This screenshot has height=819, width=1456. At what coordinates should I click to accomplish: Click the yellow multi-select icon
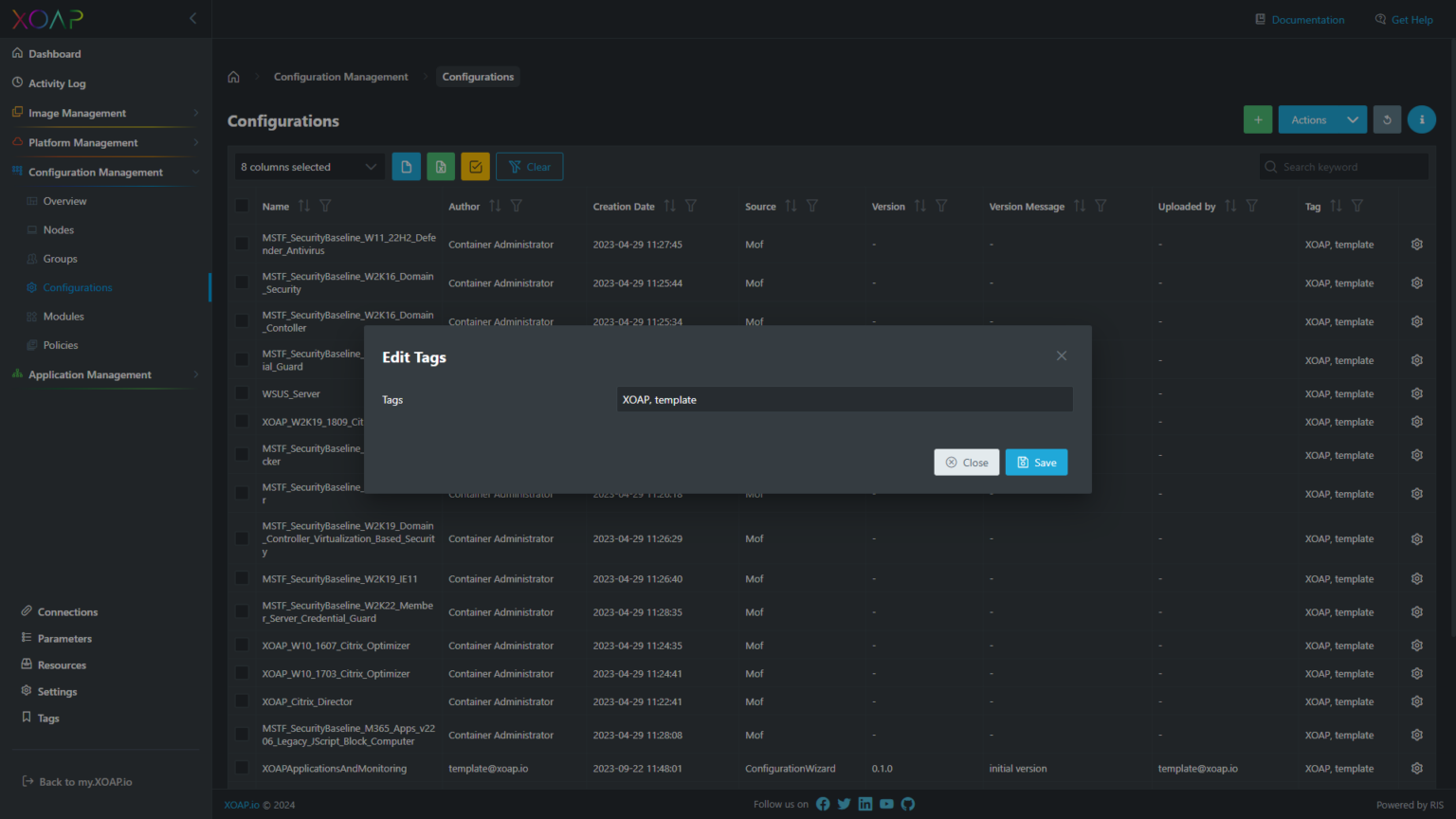coord(475,166)
